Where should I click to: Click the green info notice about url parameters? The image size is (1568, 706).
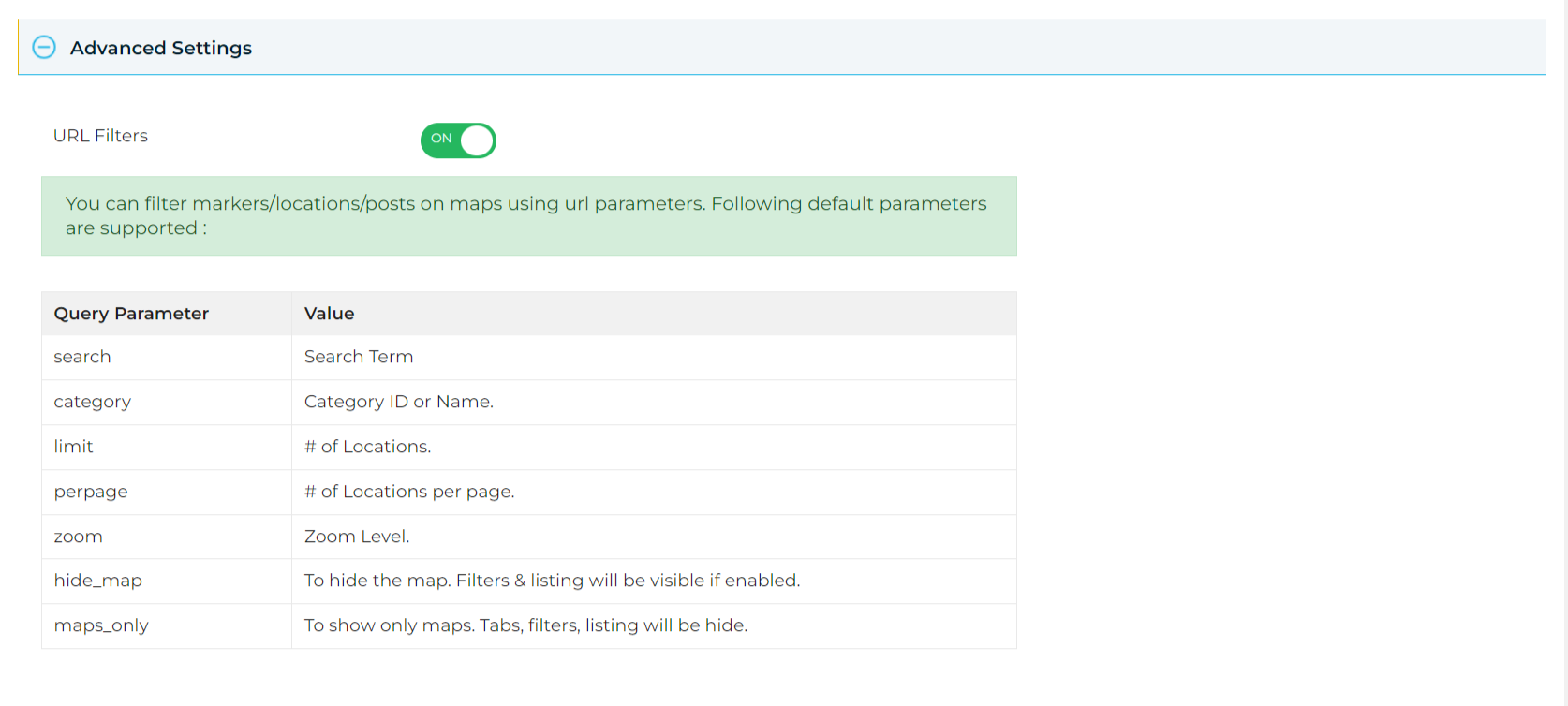tap(529, 216)
